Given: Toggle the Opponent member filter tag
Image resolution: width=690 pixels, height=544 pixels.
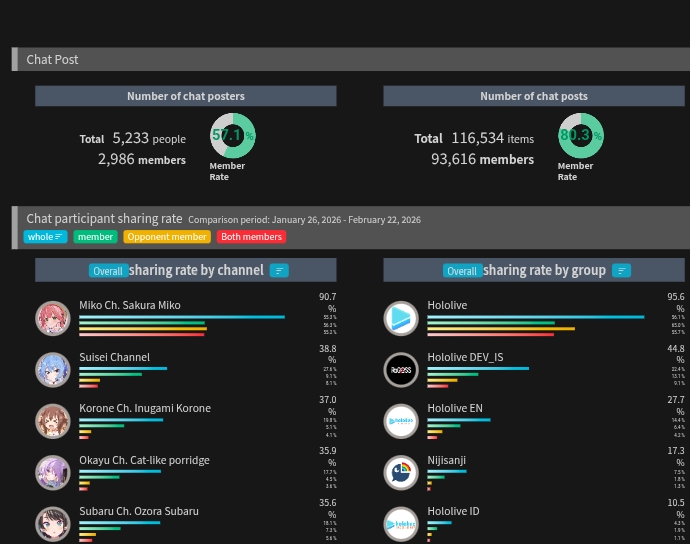Looking at the screenshot, I should point(167,237).
